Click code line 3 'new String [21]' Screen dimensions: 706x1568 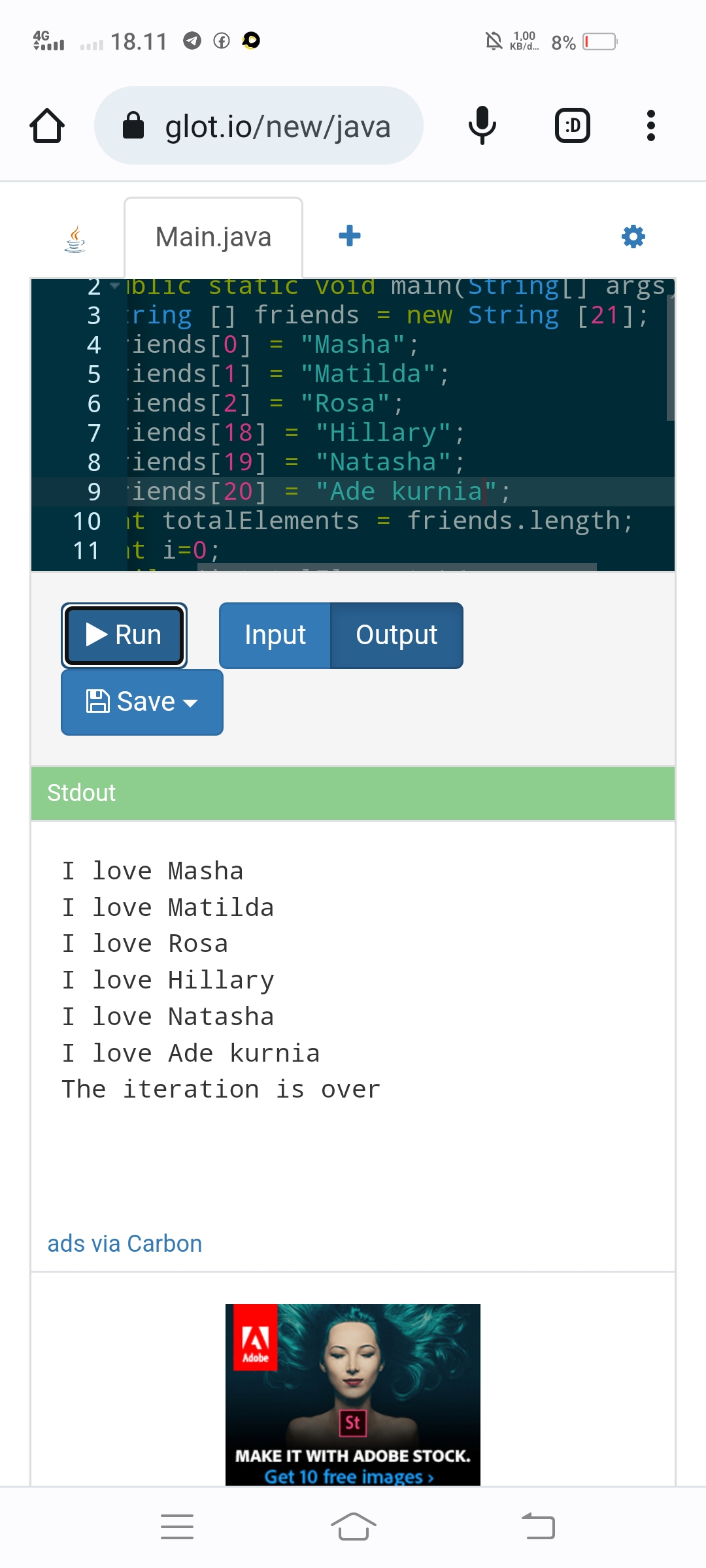click(387, 316)
